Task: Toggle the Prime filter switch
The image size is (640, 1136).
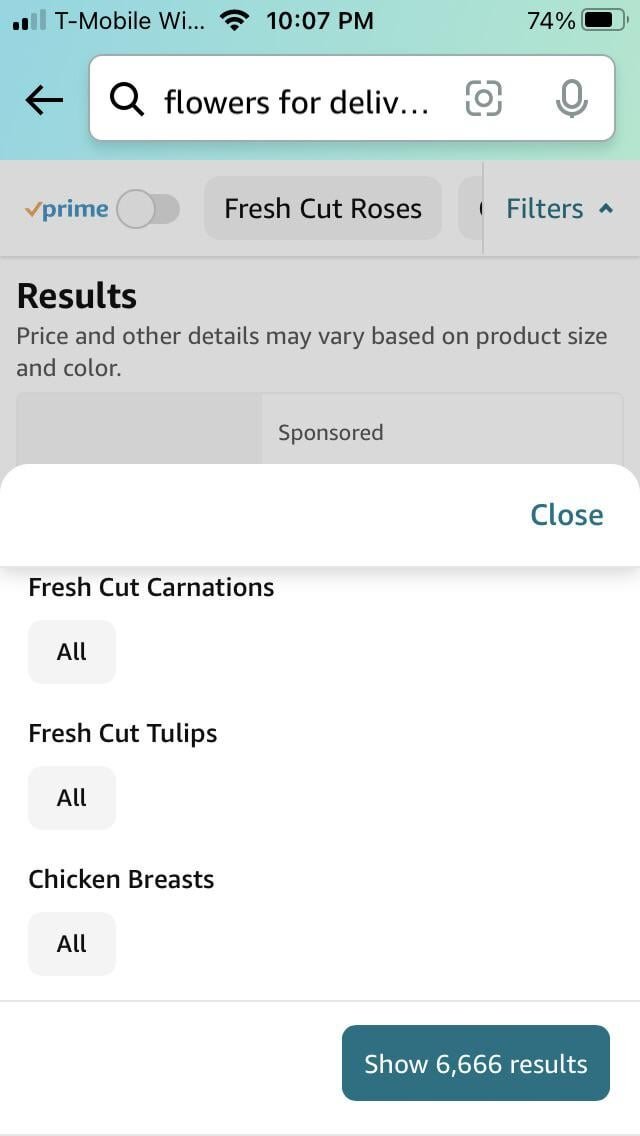Action: pos(148,209)
